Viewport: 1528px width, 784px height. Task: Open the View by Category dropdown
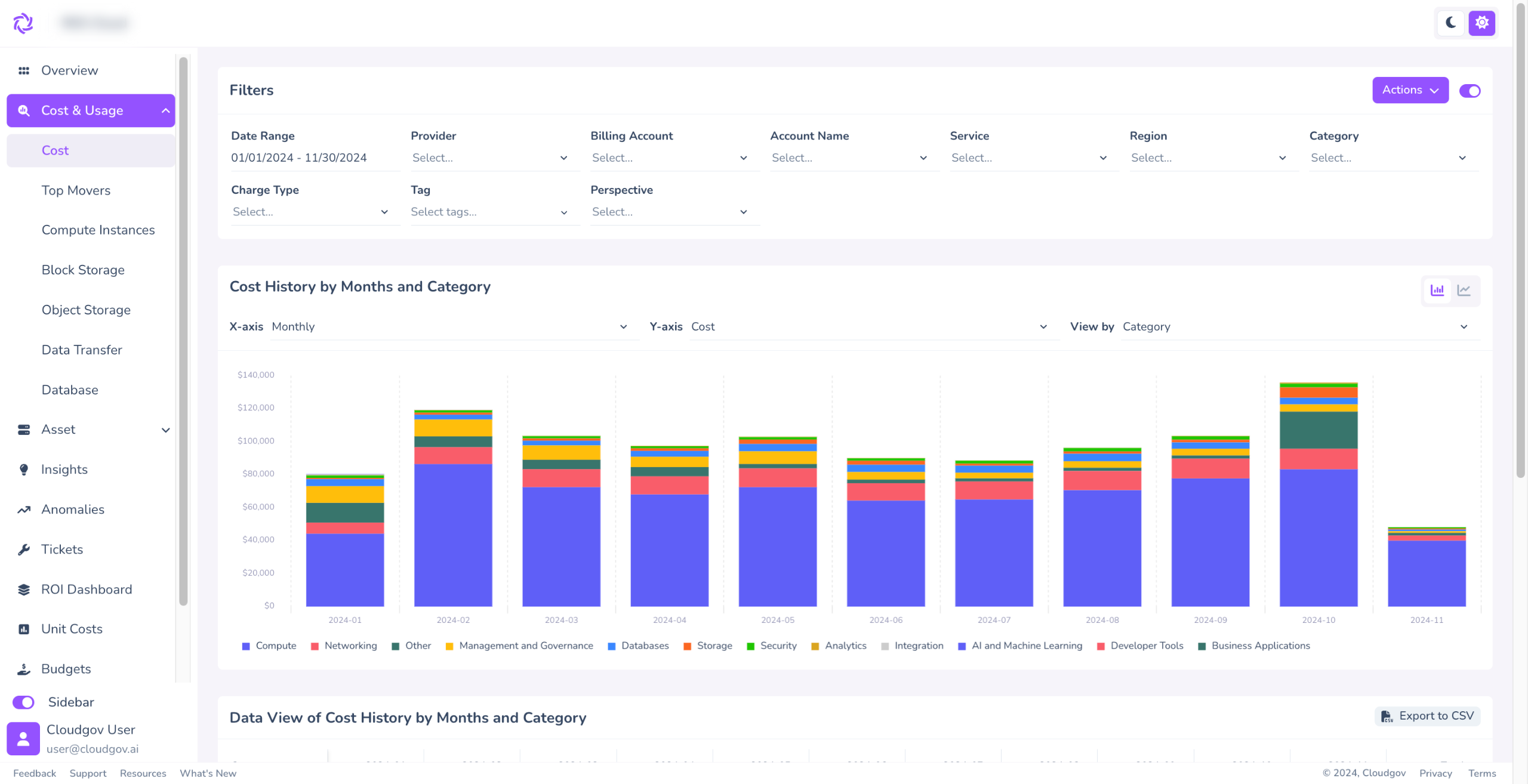1294,327
